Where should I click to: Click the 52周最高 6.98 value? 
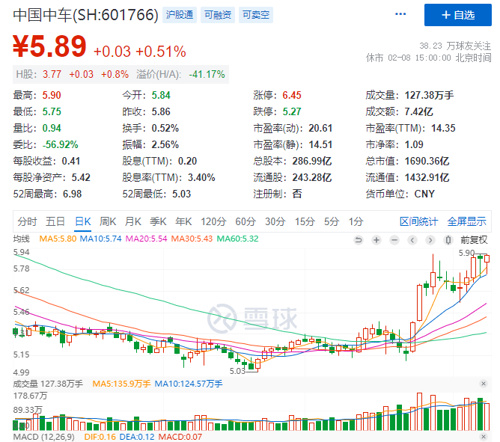[x=72, y=194]
